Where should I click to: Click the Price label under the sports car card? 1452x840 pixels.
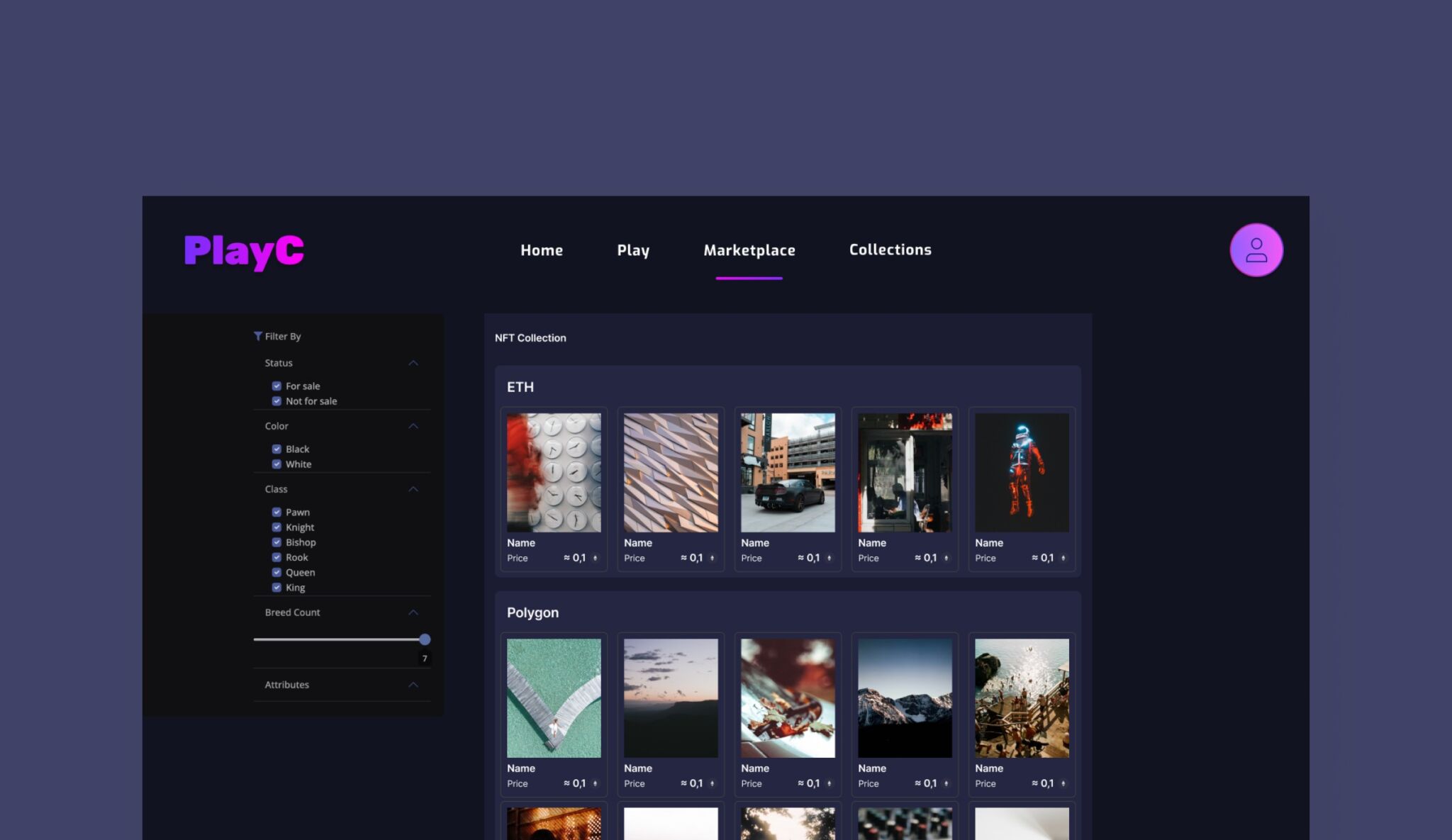752,559
